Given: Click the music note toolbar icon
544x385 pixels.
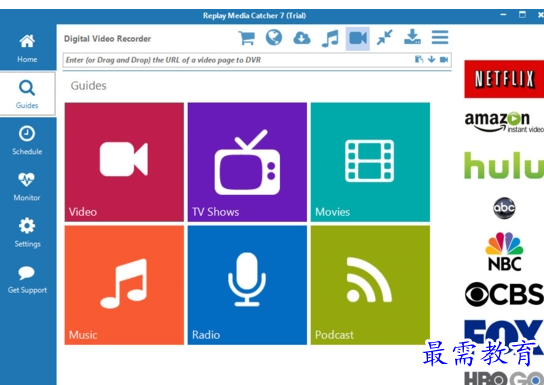Looking at the screenshot, I should (x=330, y=38).
